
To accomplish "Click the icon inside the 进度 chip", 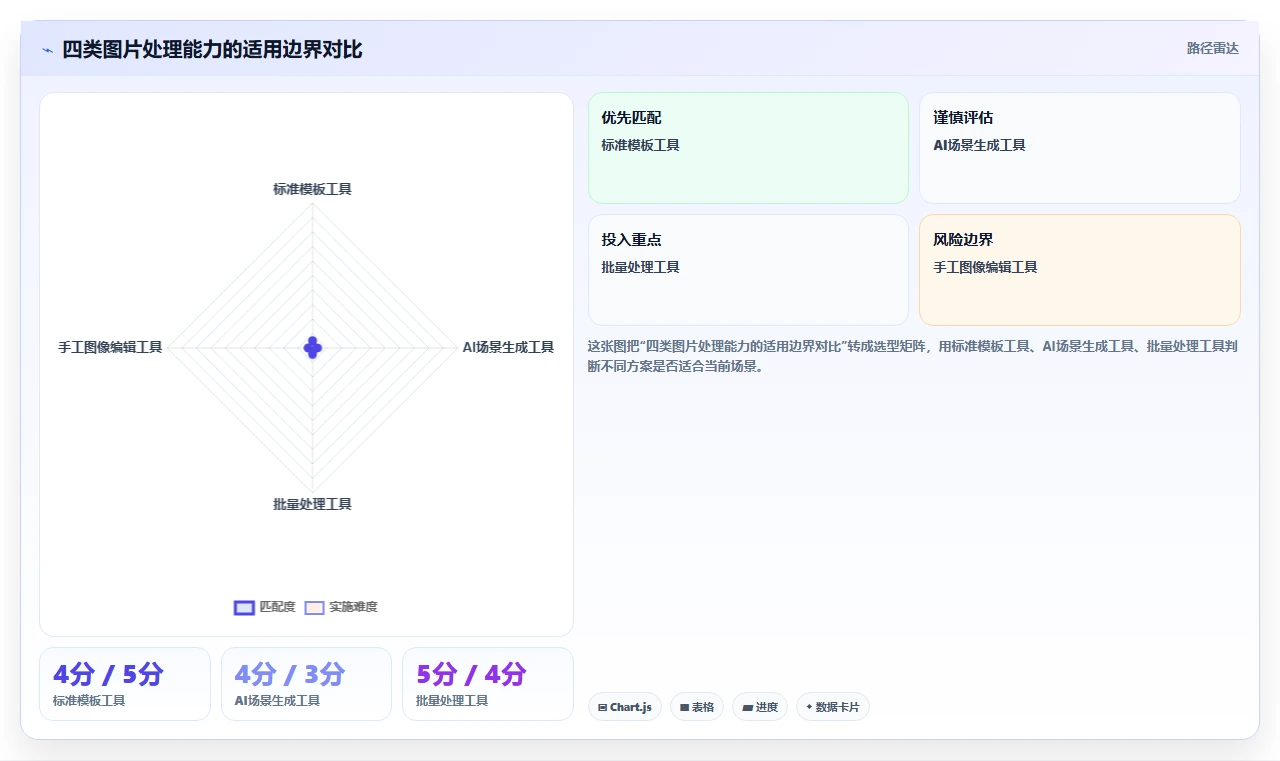I will [747, 707].
